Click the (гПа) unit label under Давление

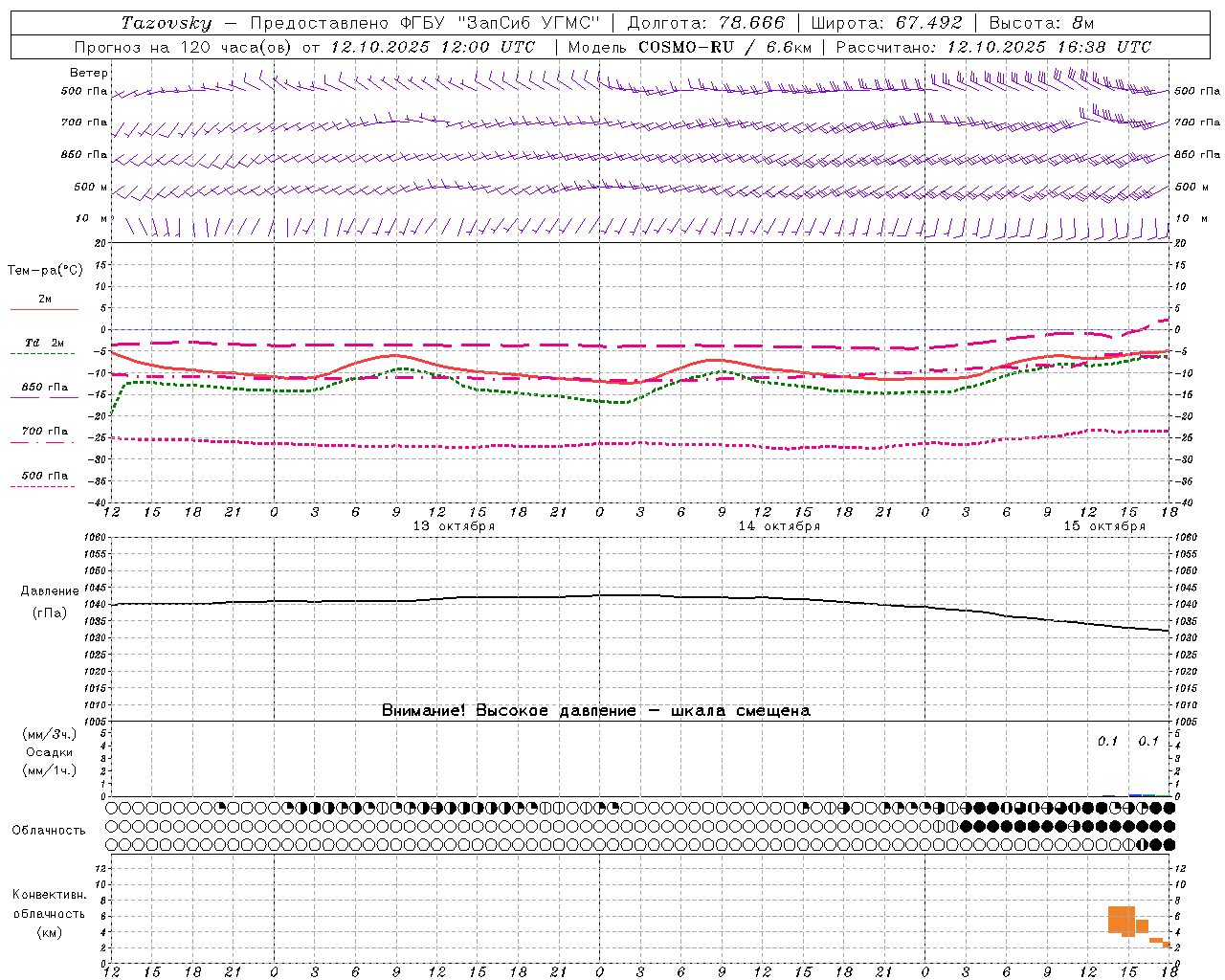[50, 613]
